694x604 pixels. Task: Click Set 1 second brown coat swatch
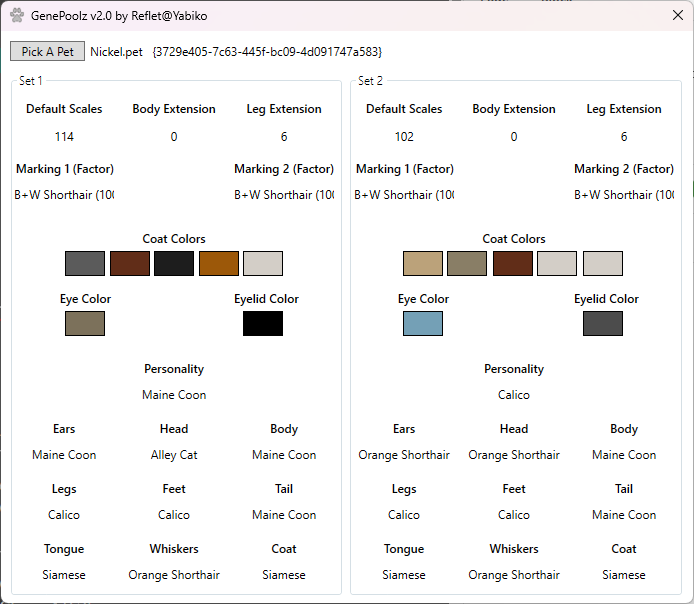point(130,263)
